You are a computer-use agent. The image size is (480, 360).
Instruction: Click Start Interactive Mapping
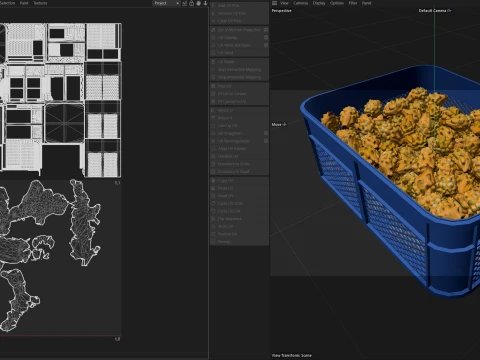pos(239,69)
